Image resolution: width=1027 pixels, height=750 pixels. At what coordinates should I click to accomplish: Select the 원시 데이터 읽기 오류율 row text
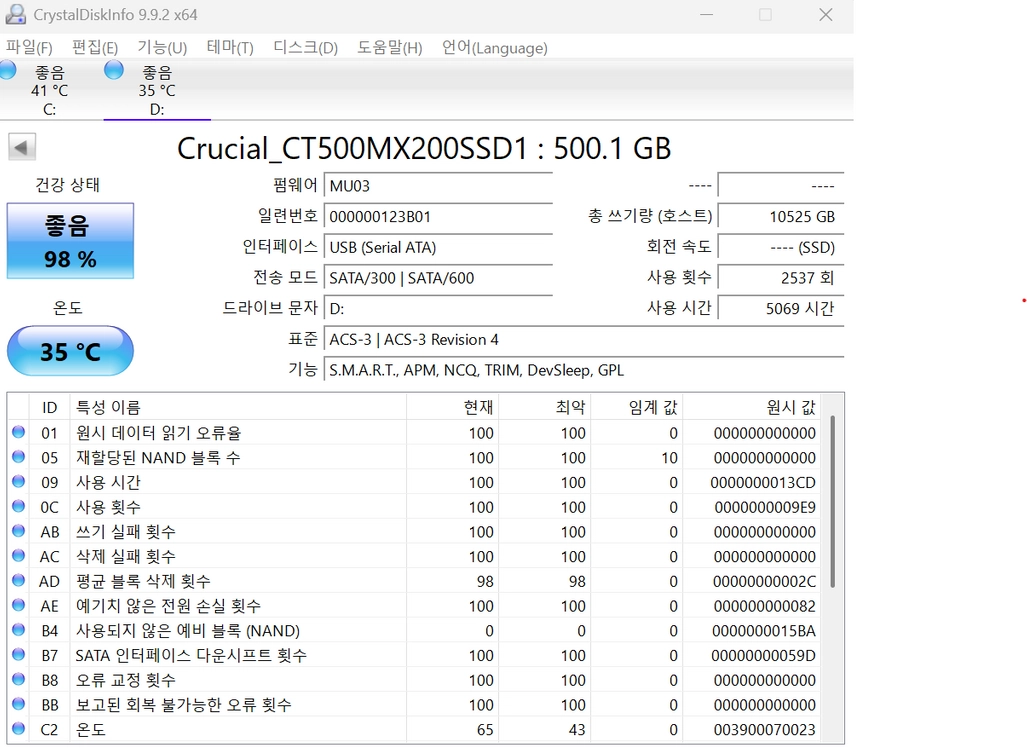coord(159,433)
